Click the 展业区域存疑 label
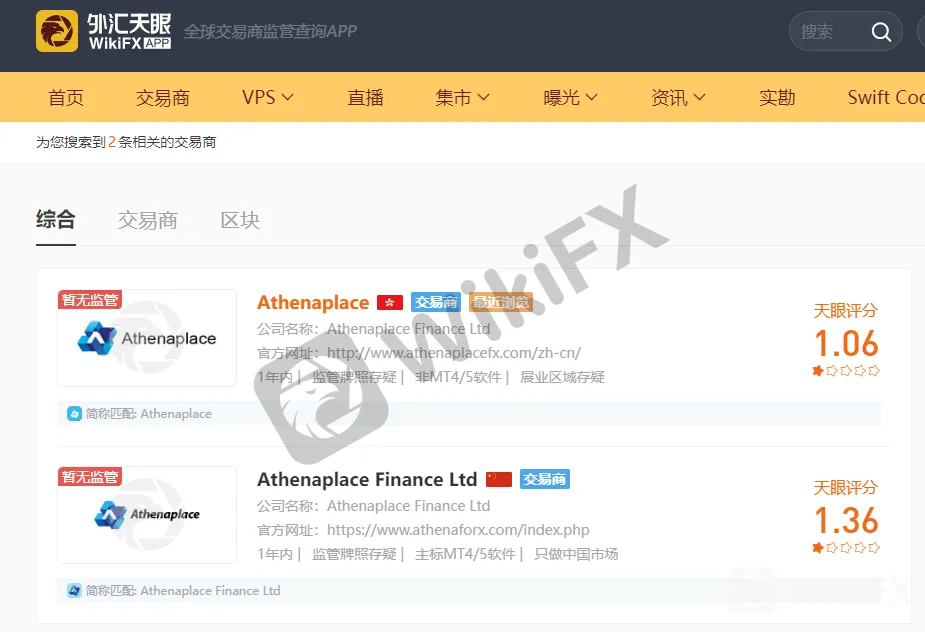The height and width of the screenshot is (632, 925). coord(562,377)
